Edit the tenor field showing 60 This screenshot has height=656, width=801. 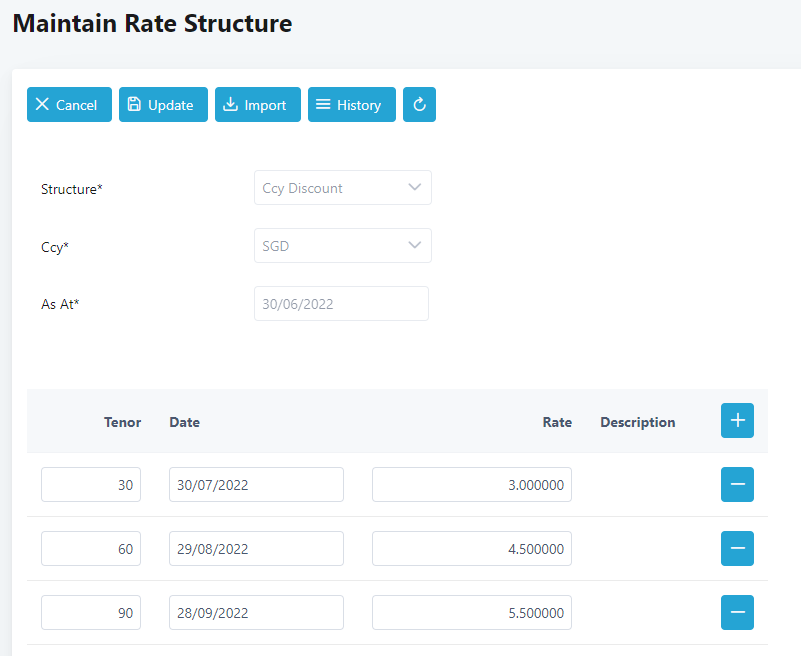pos(91,549)
